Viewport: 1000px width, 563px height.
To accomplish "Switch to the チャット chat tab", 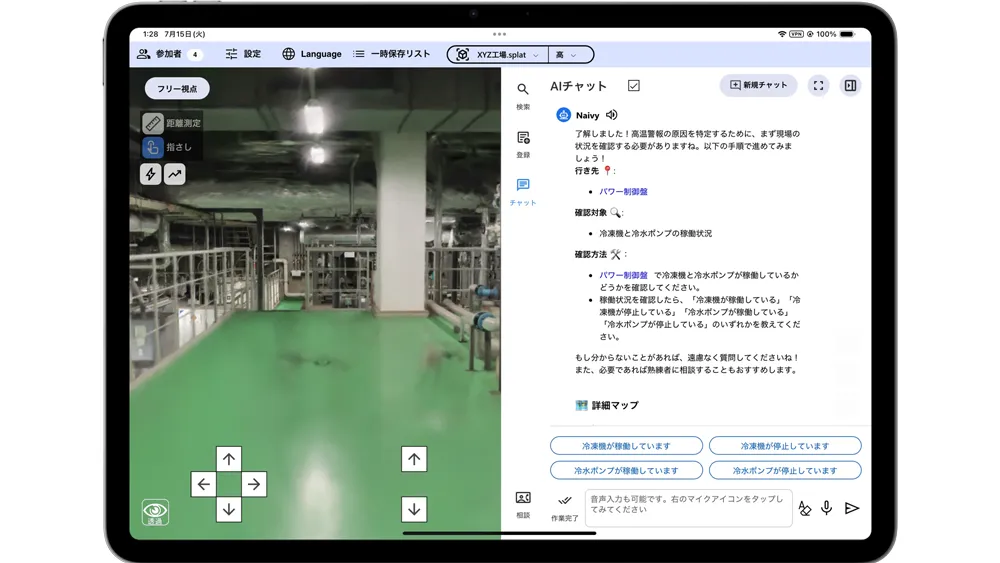I will tap(523, 192).
